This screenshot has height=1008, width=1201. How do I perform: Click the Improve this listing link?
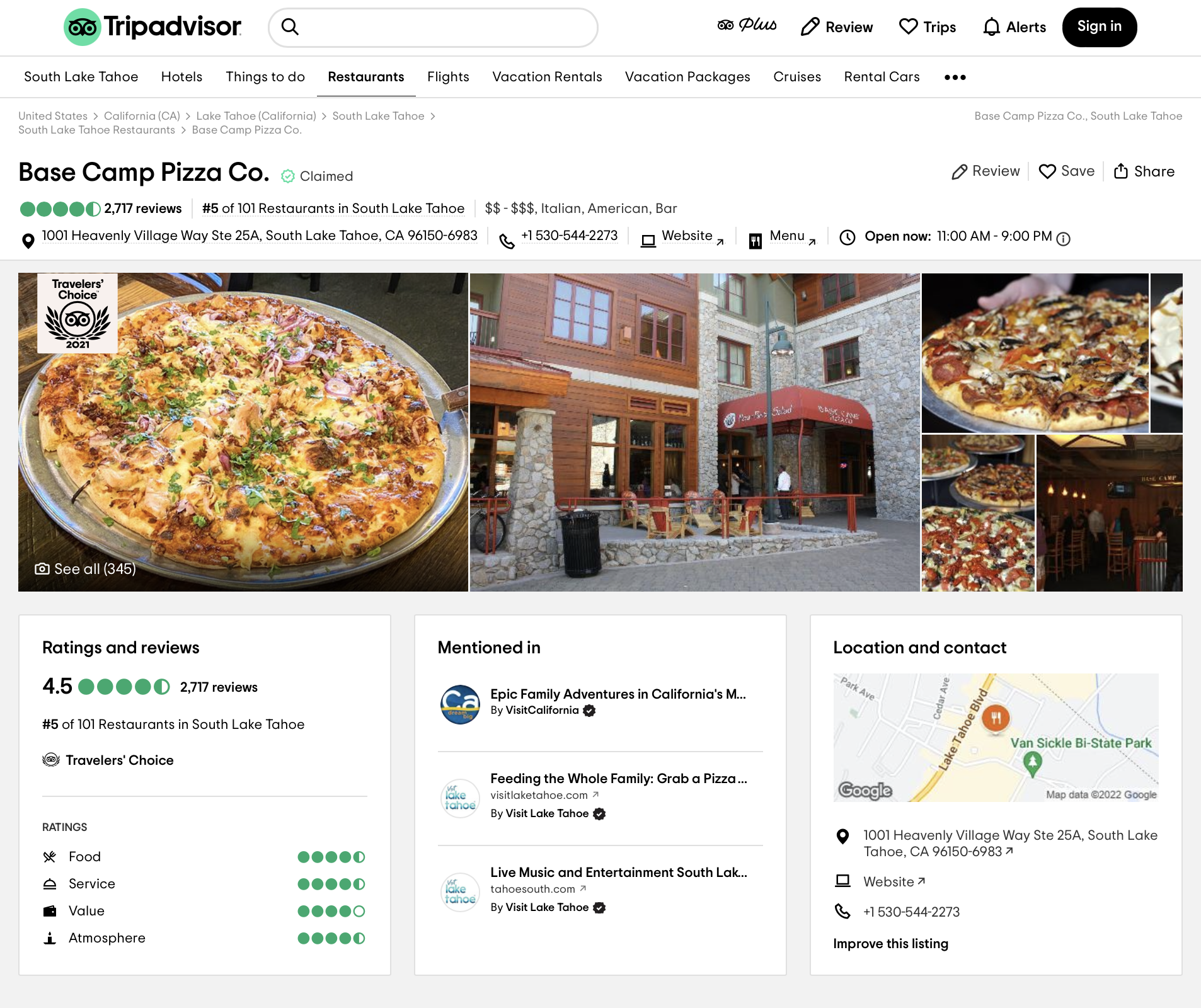click(891, 943)
